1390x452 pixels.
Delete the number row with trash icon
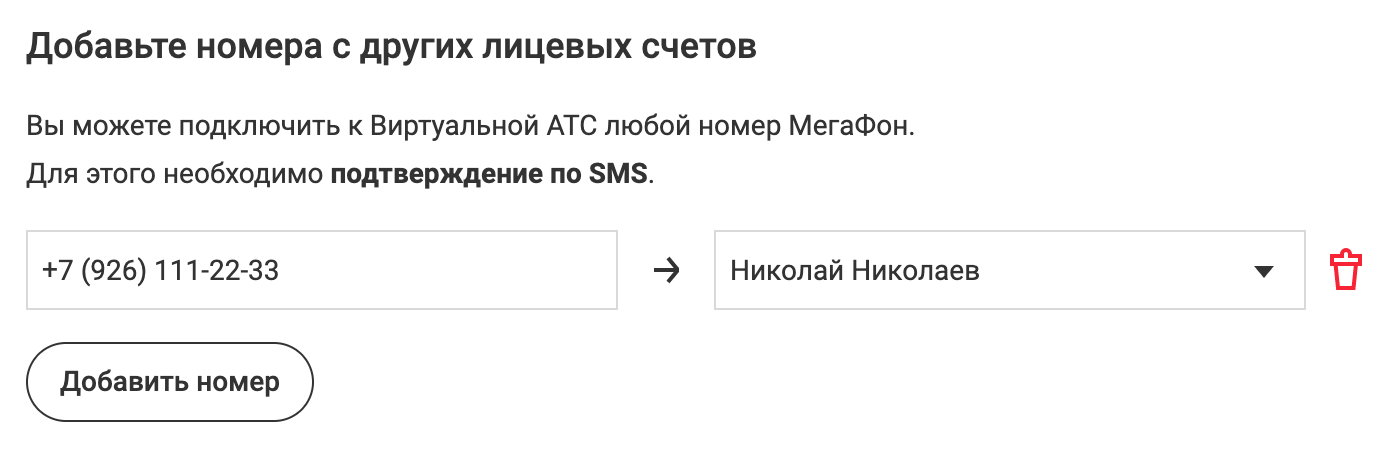coord(1344,271)
